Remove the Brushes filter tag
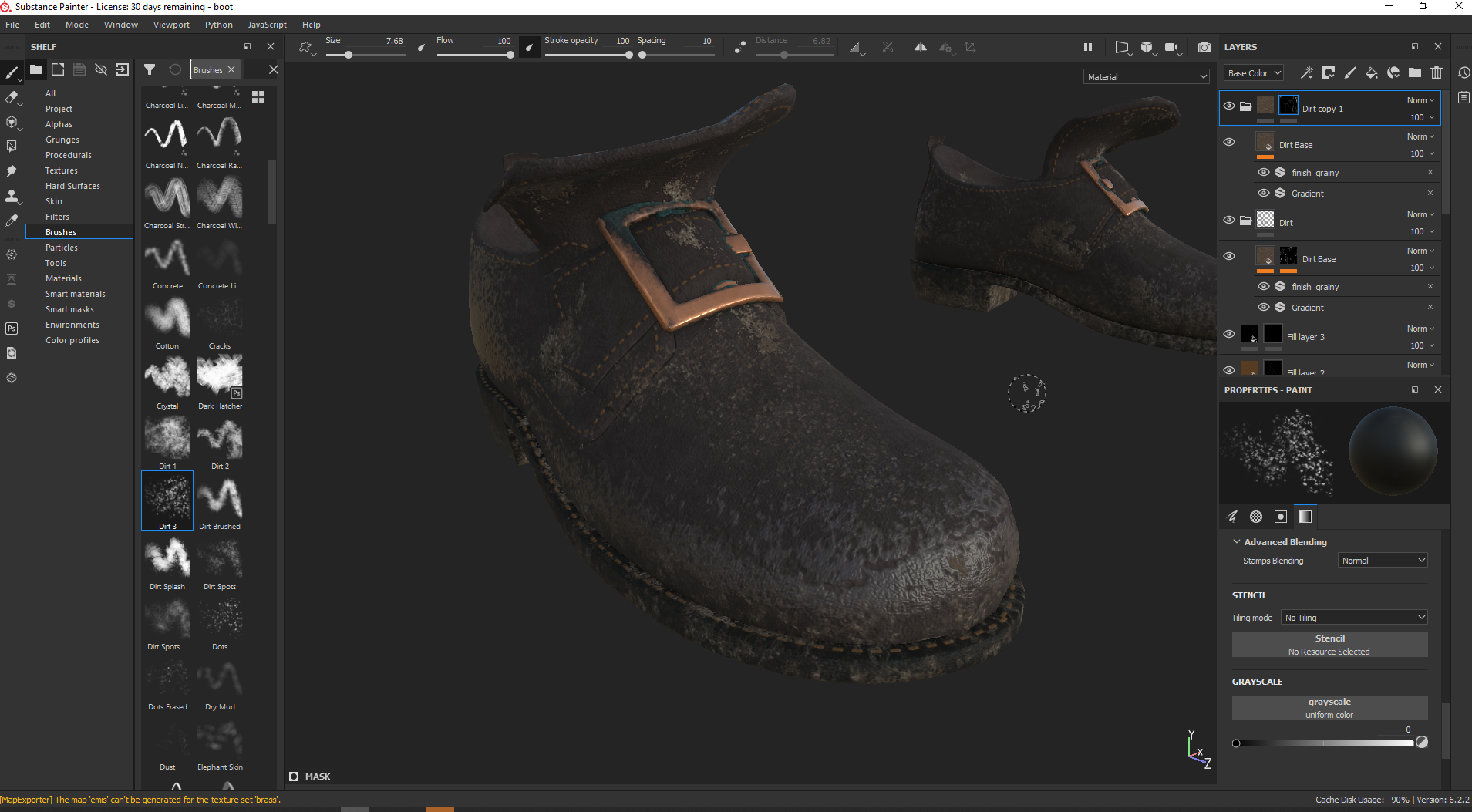 (231, 69)
